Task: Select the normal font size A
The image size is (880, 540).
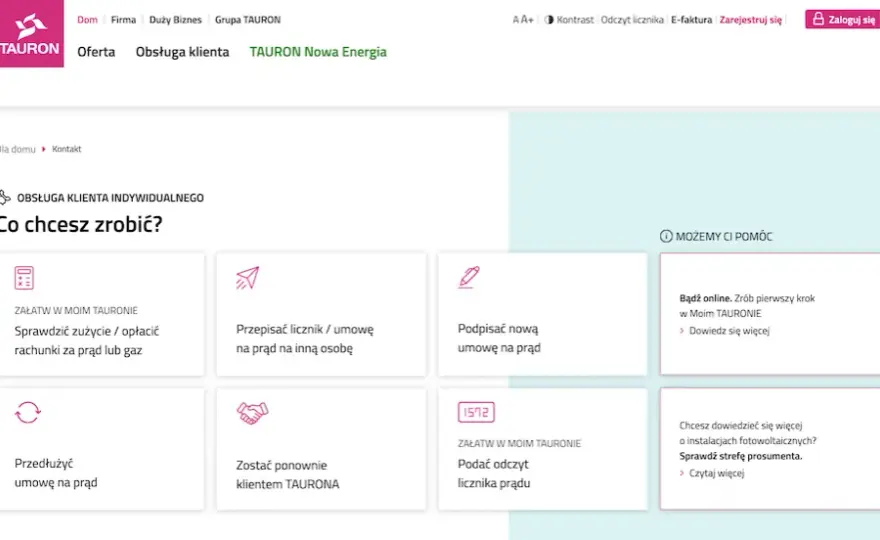Action: 516,20
